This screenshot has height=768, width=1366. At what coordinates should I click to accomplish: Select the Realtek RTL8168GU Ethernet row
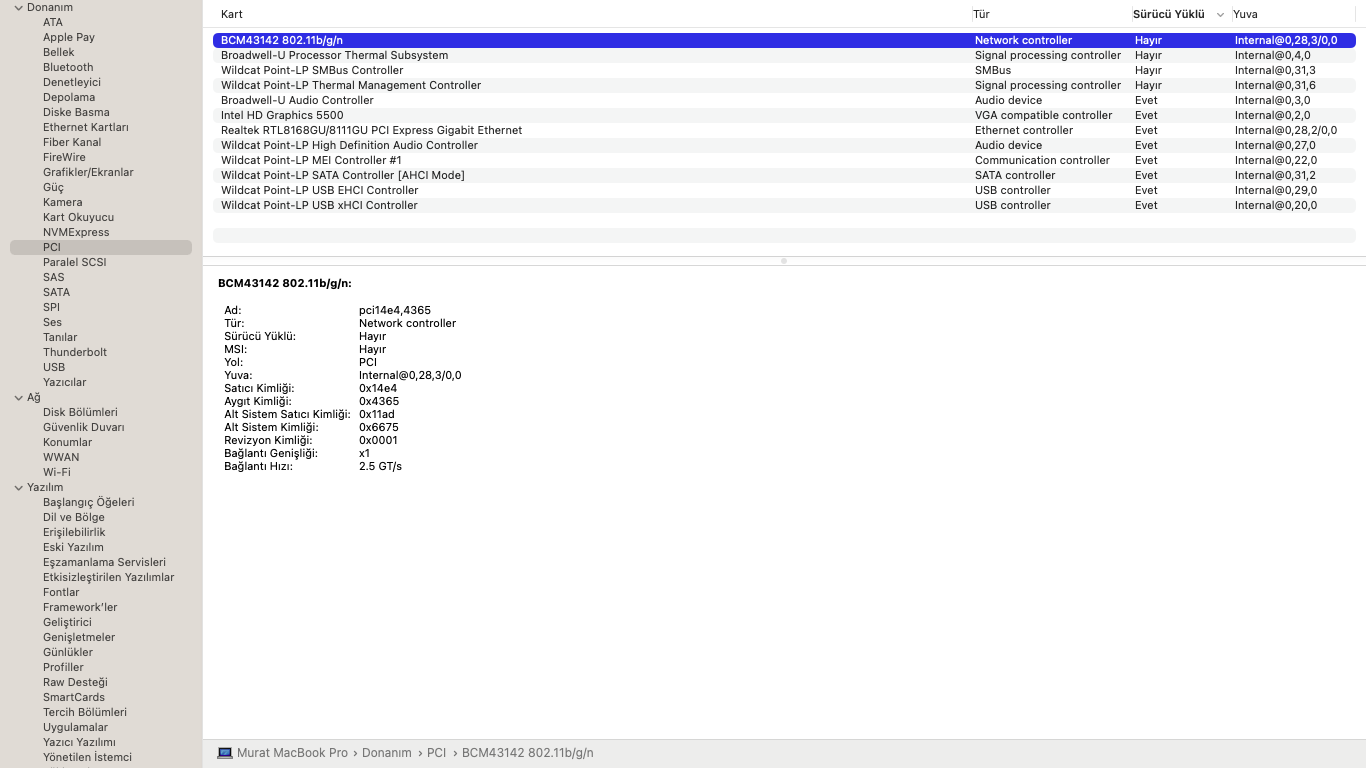point(371,130)
